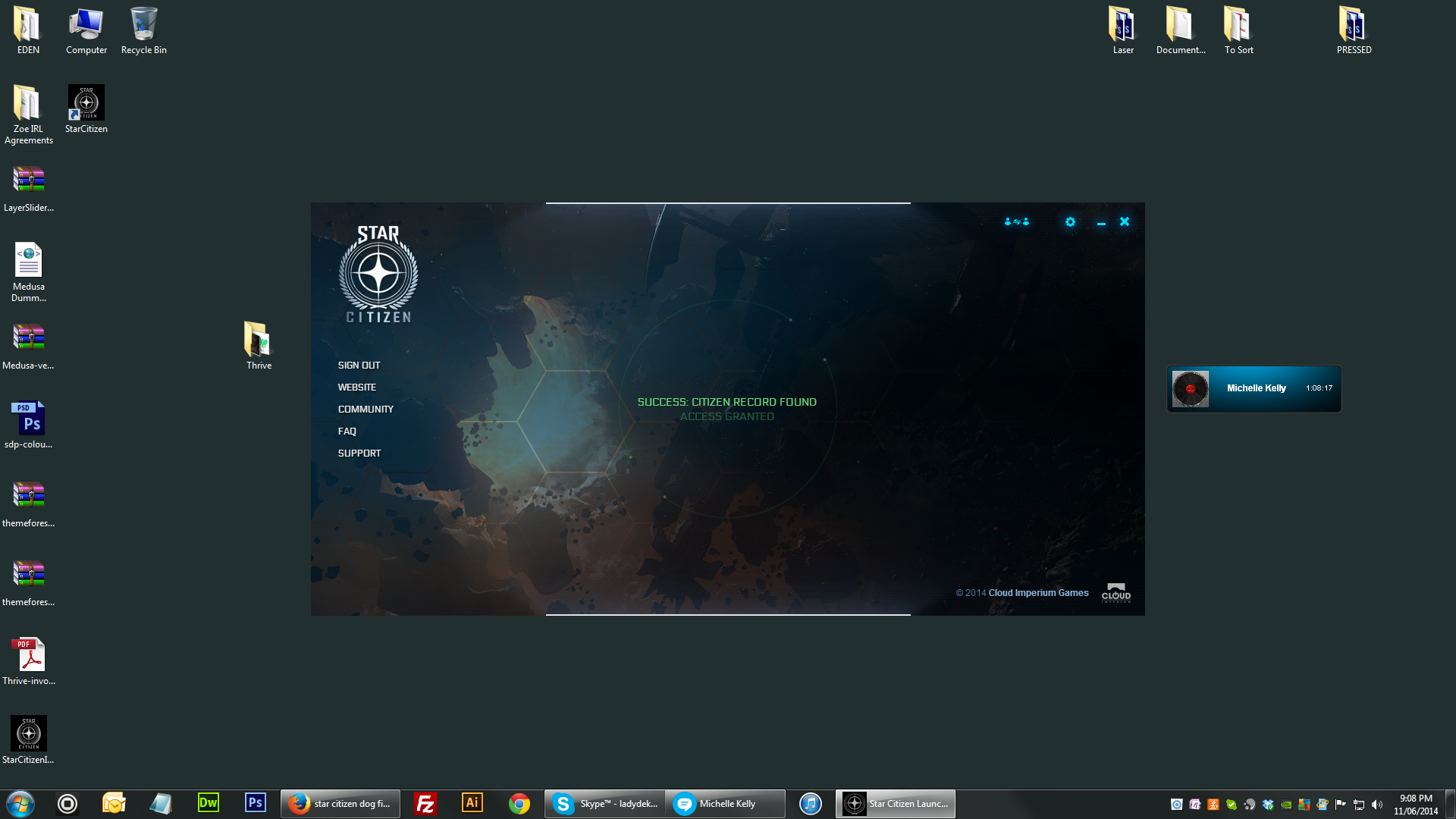The height and width of the screenshot is (819, 1456).
Task: Select the StarCitizenI... installer icon
Action: 28,741
